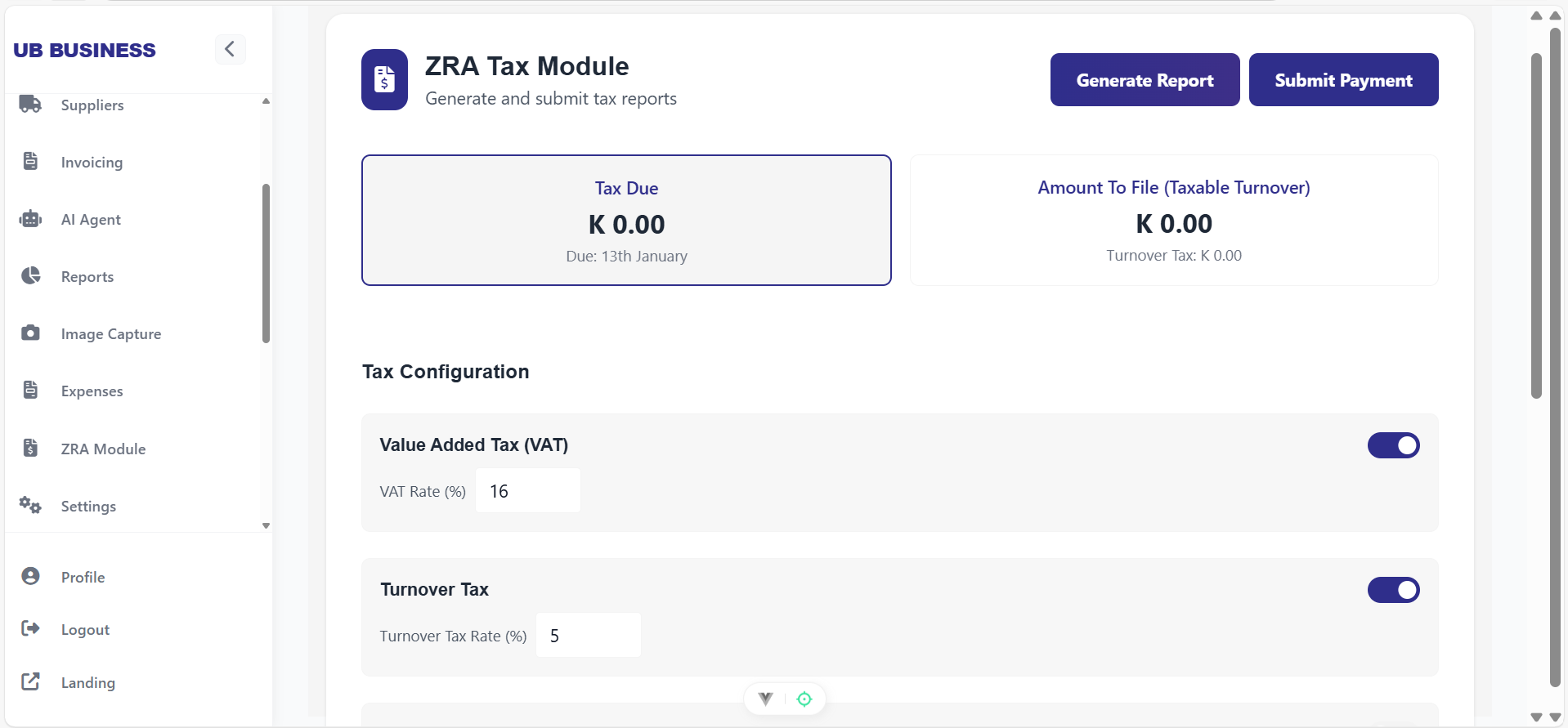Go to Invoicing in the sidebar
This screenshot has height=728, width=1568.
[92, 162]
